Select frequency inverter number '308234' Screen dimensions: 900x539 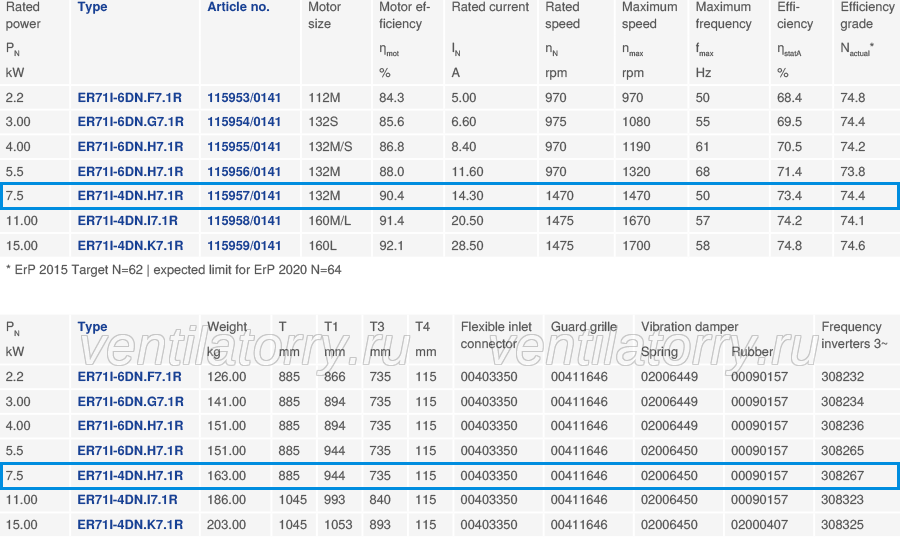[843, 402]
